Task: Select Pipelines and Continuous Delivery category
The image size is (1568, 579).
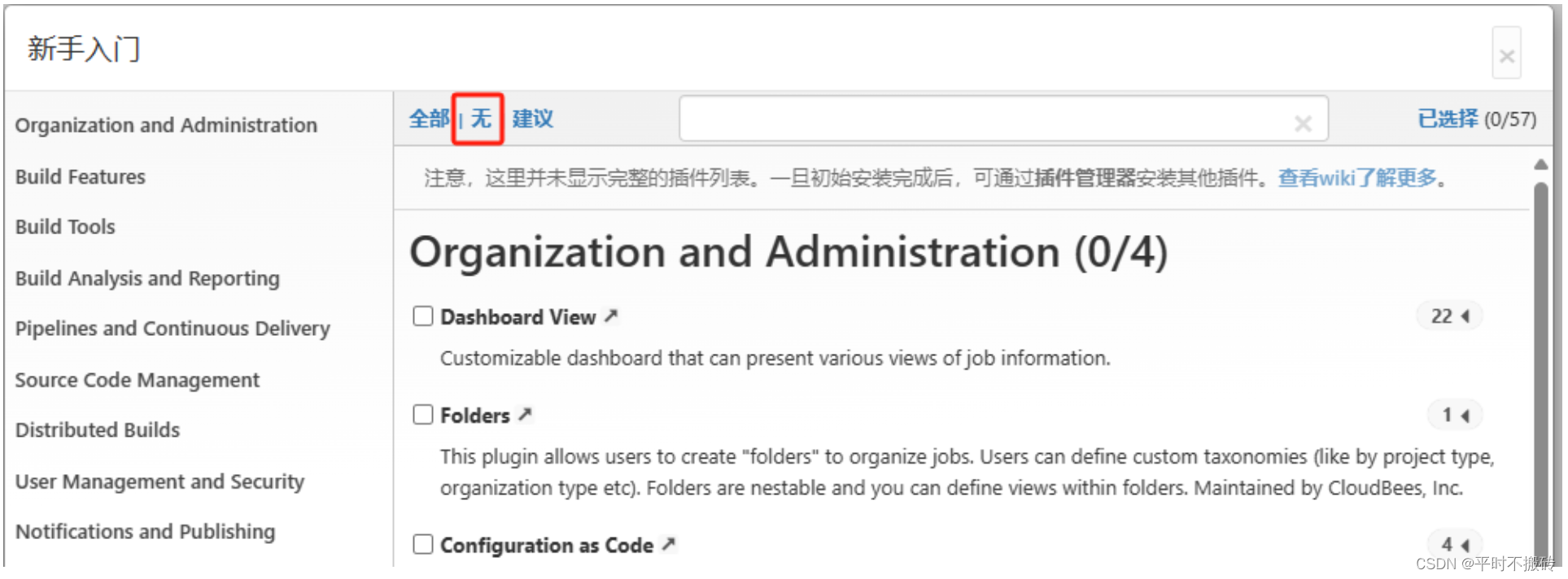Action: [173, 329]
